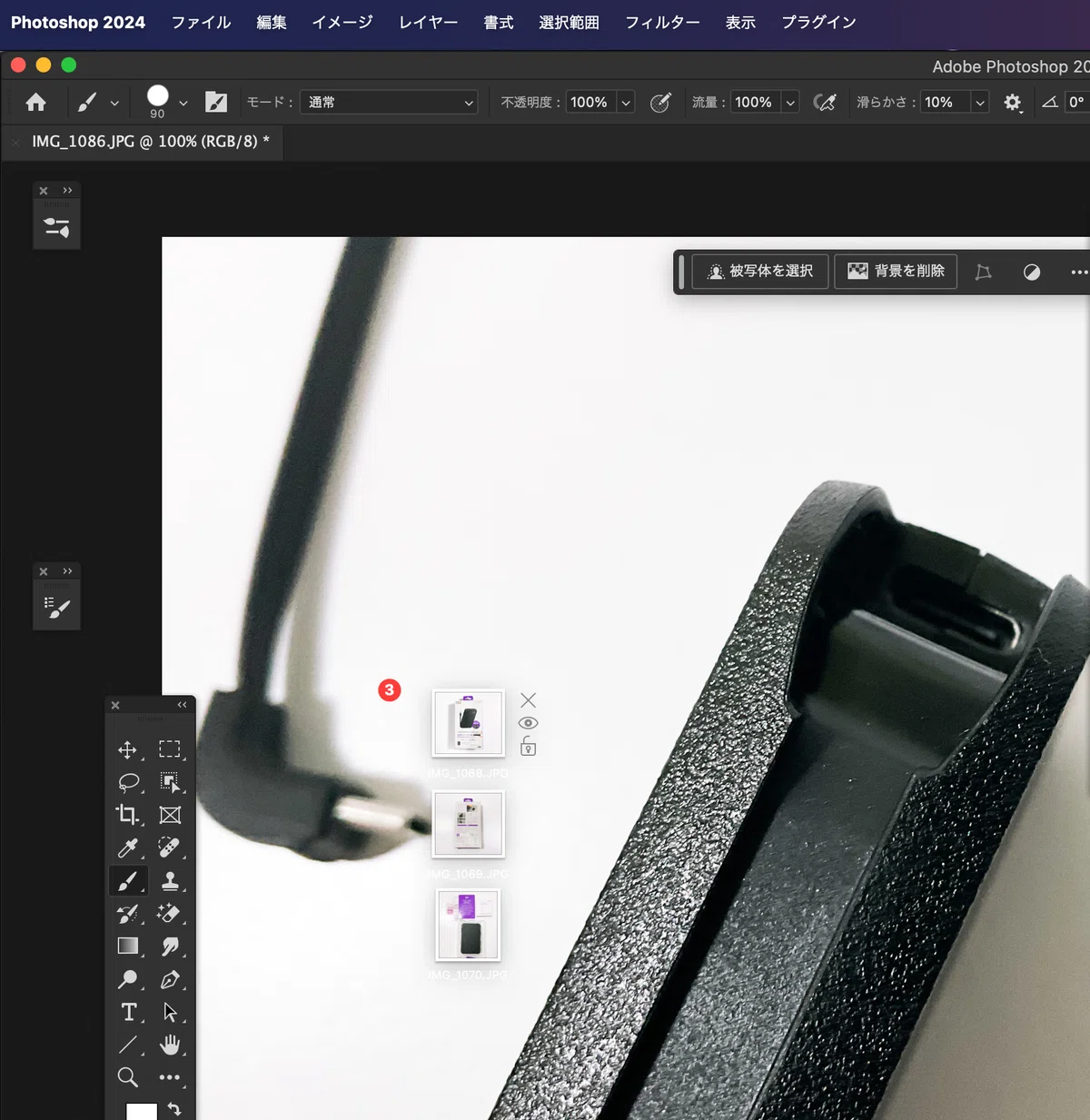This screenshot has height=1120, width=1090.
Task: Open the 選択範囲 menu
Action: click(570, 23)
